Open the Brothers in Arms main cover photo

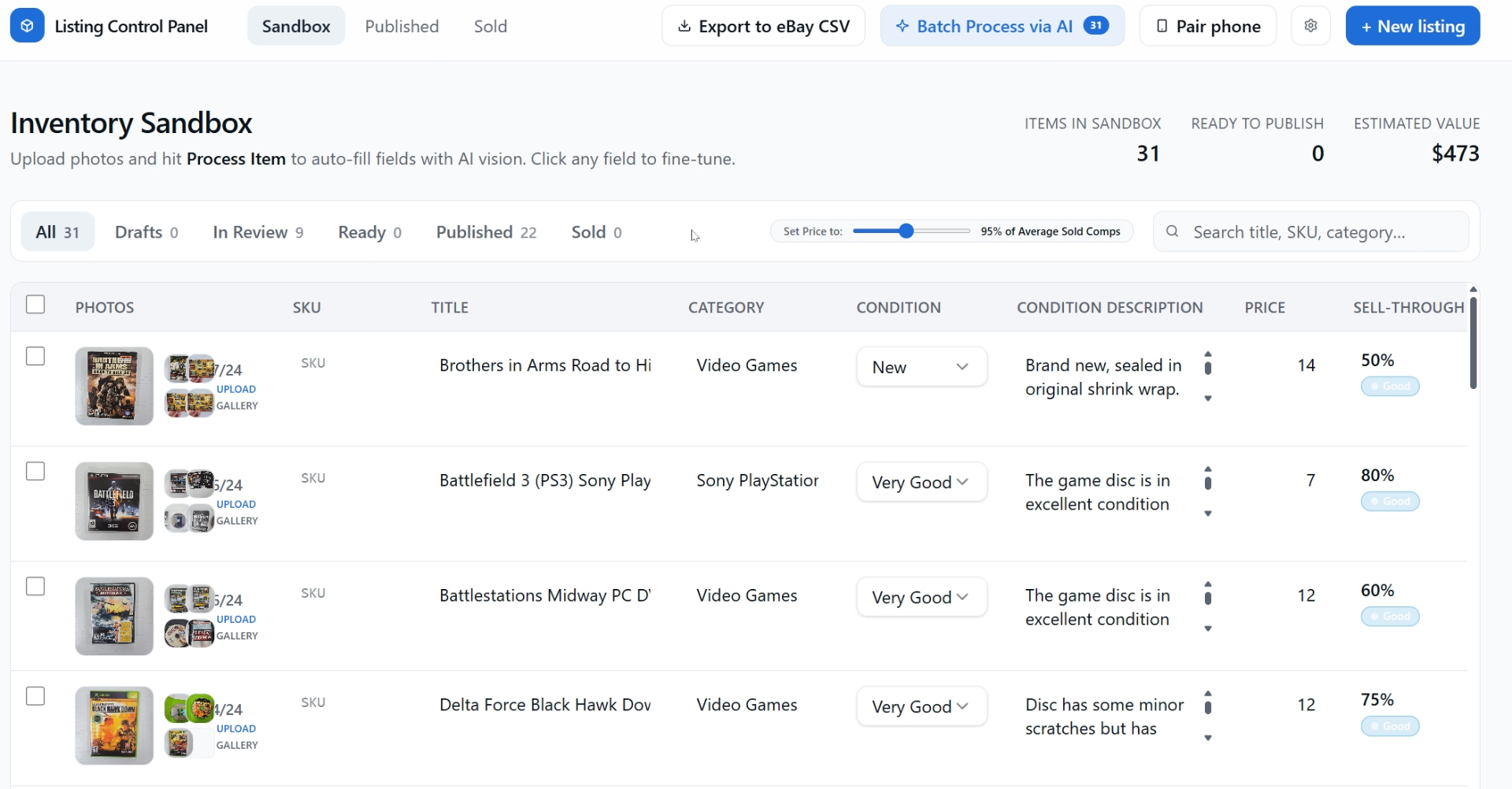tap(114, 386)
